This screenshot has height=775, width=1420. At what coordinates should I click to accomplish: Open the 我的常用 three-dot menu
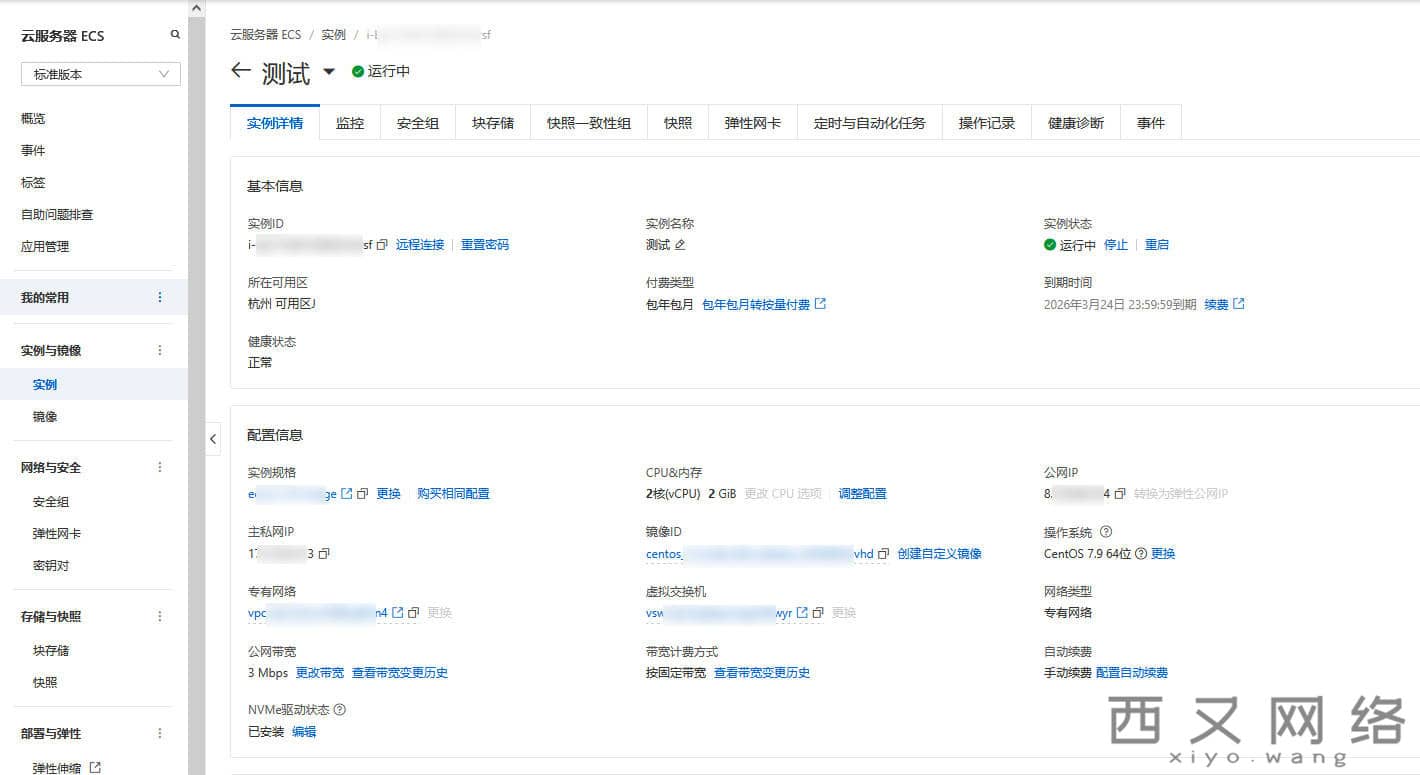click(x=160, y=298)
